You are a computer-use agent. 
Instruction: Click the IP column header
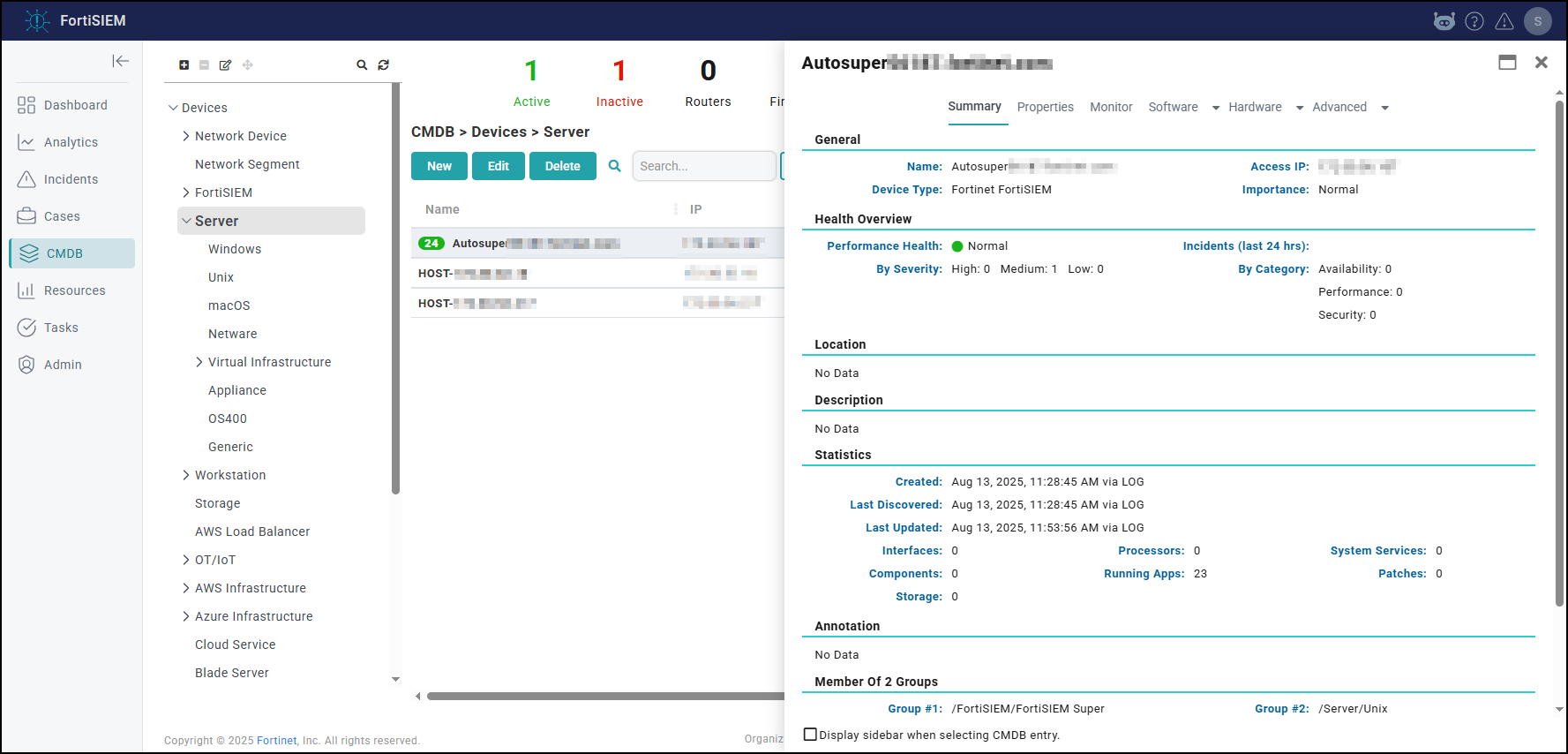tap(696, 209)
